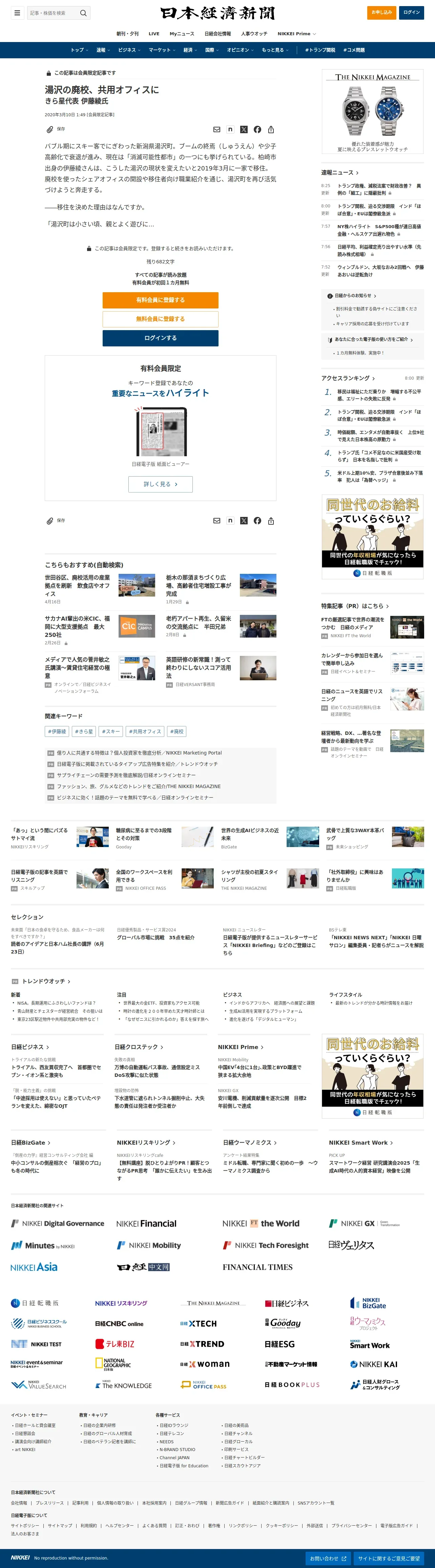This screenshot has height=1568, width=435.
Task: Open the 日経CNBC online logo
Action: tap(119, 1324)
